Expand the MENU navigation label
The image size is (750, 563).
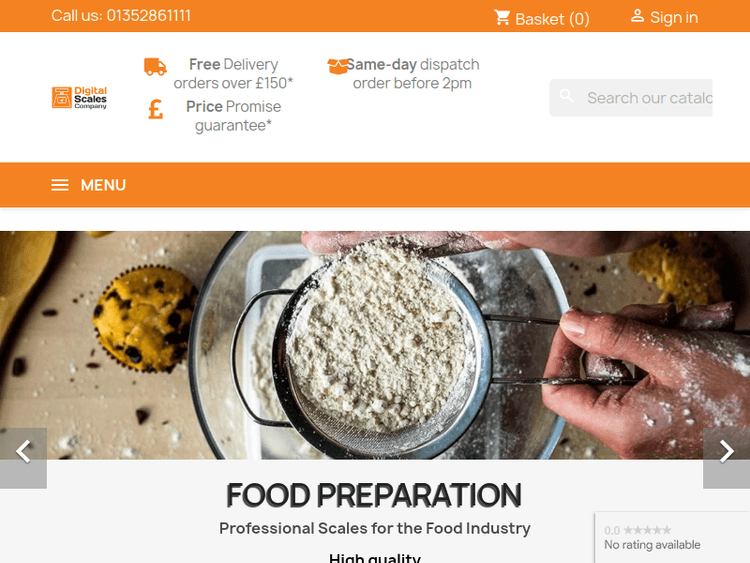tap(103, 185)
